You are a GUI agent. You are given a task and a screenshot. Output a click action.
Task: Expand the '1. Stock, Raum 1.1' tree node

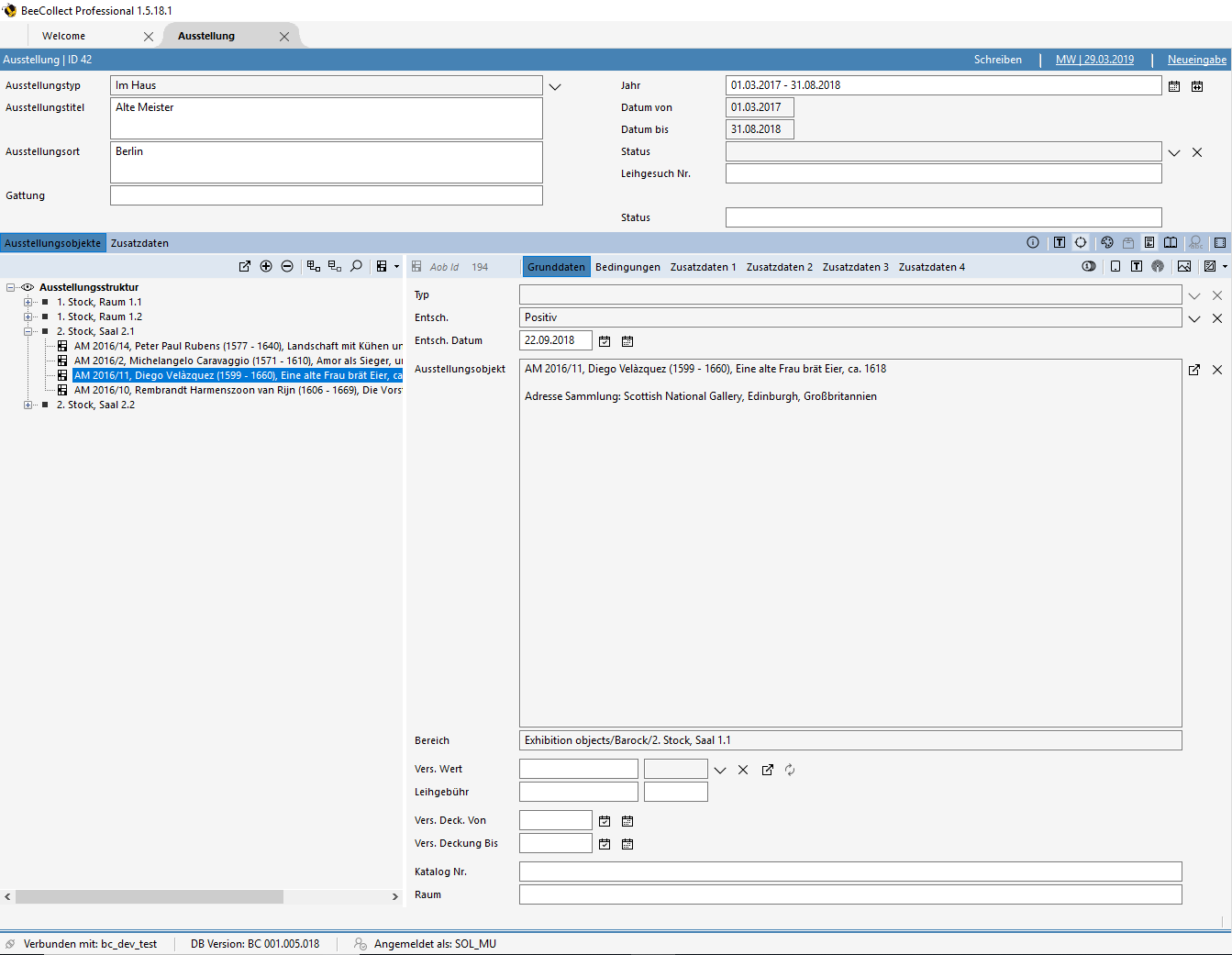(28, 302)
